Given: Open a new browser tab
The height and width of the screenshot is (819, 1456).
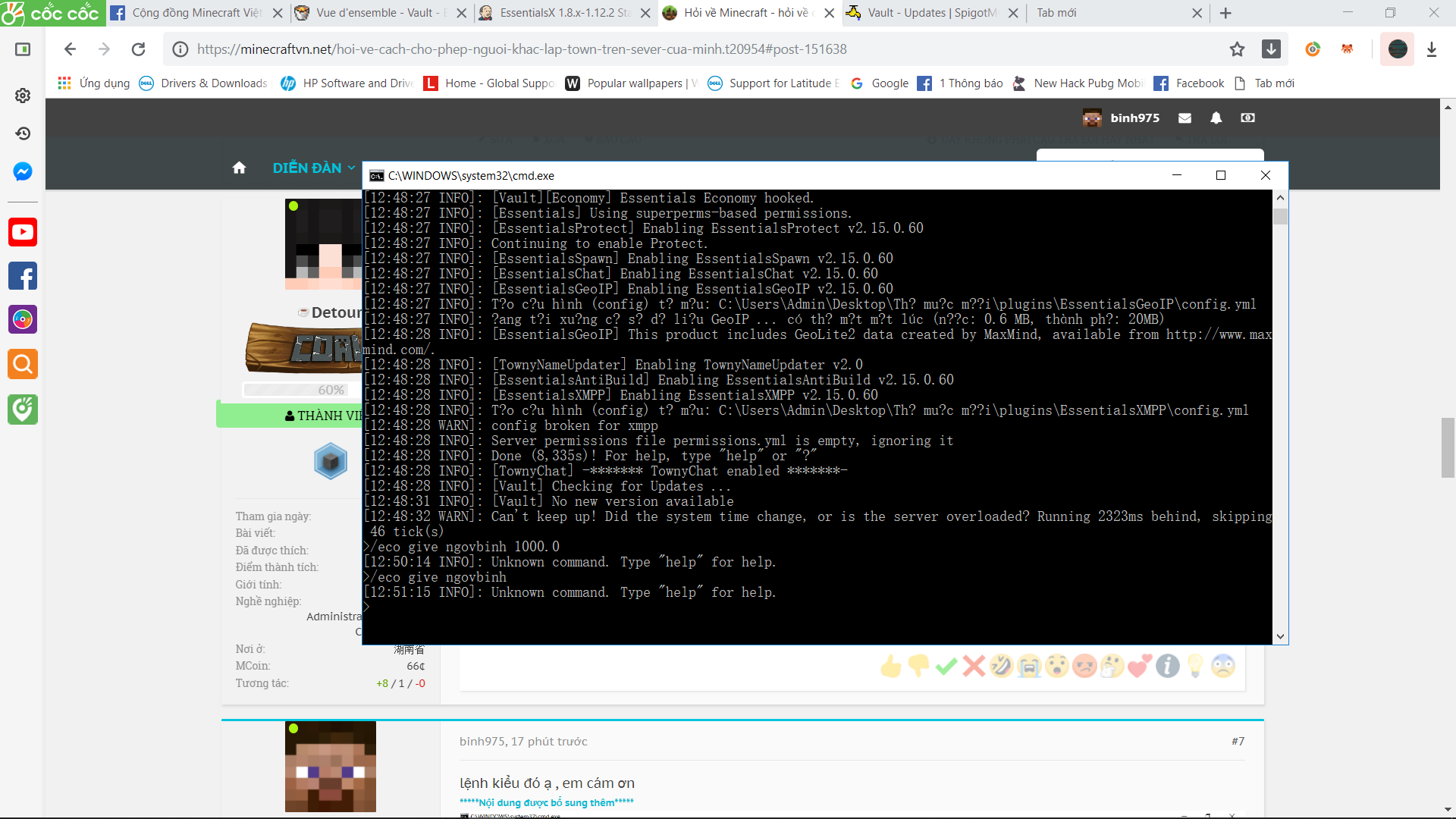Looking at the screenshot, I should click(1225, 13).
